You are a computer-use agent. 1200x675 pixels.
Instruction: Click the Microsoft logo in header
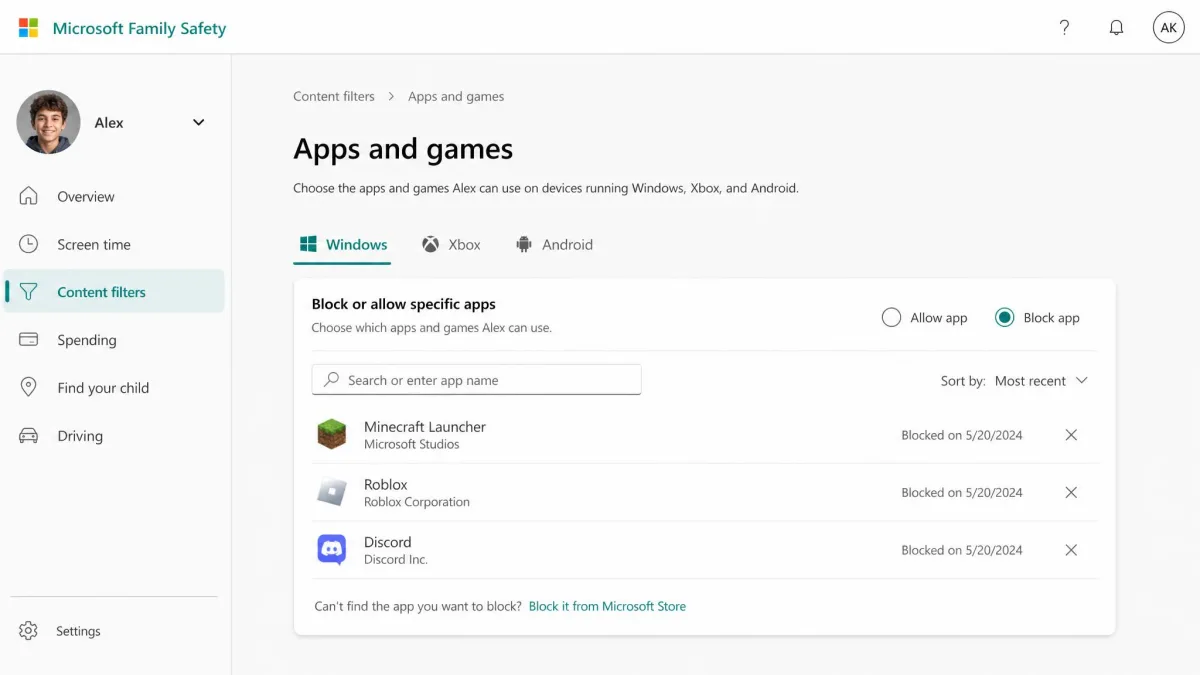28,28
